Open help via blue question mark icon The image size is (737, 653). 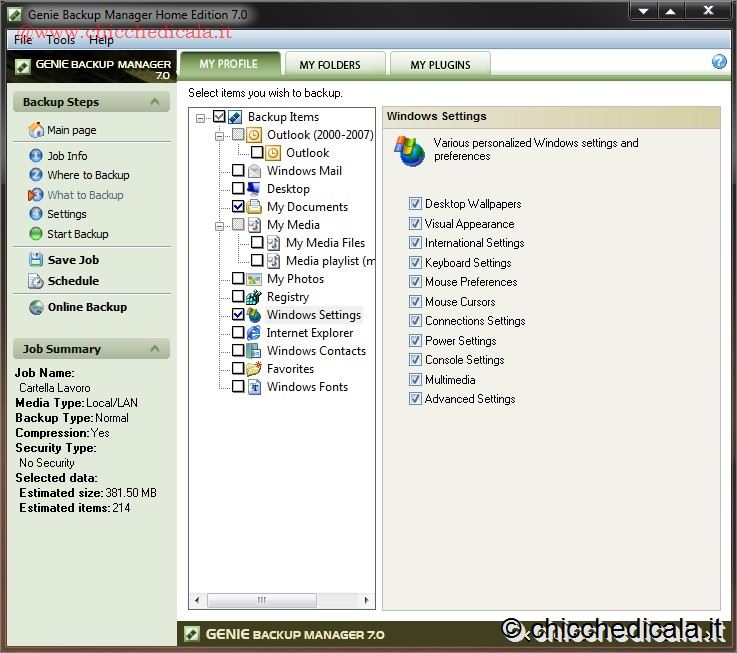coord(719,62)
